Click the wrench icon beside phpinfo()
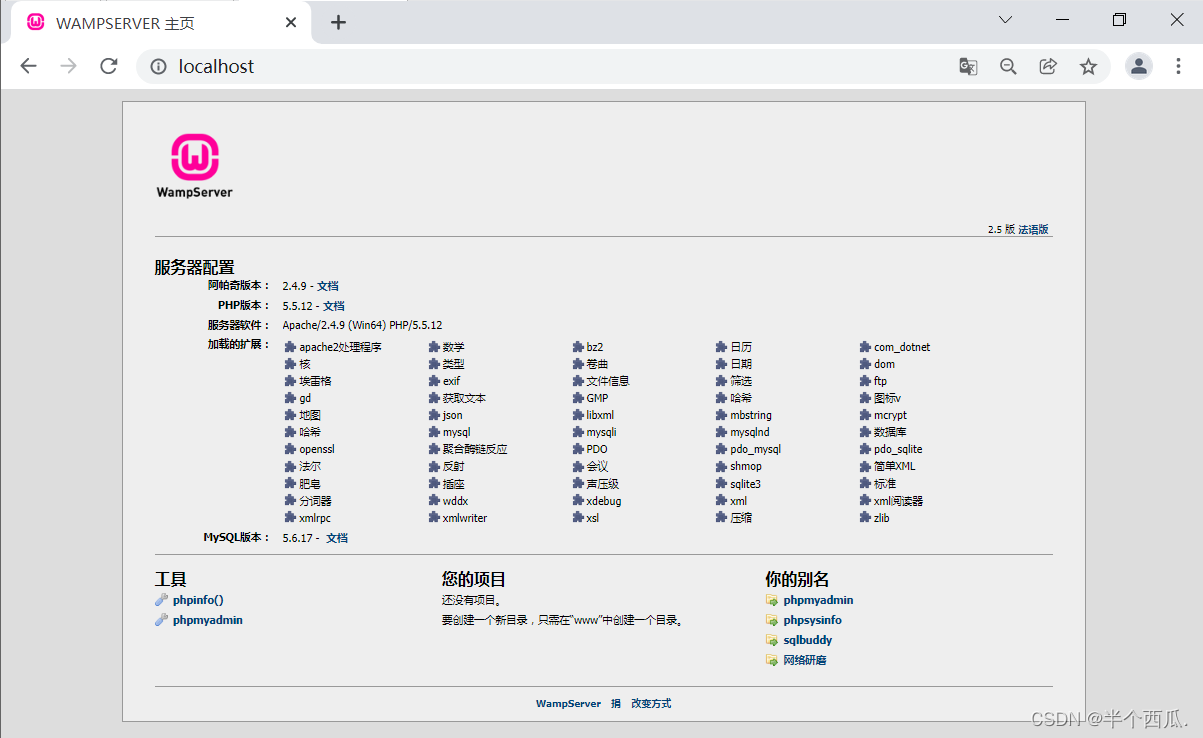Screen dimensions: 1203x738 tap(161, 600)
